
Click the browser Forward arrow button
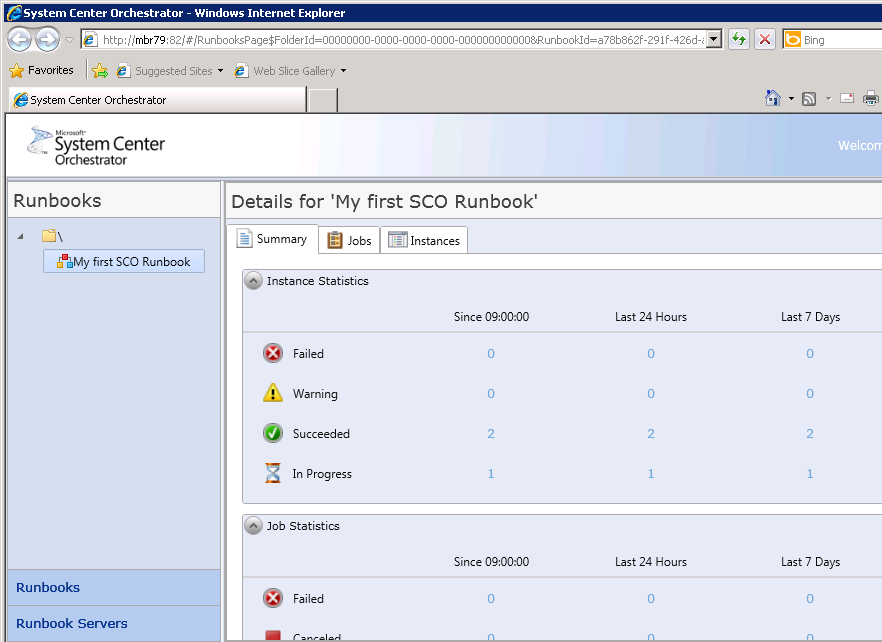click(x=47, y=40)
